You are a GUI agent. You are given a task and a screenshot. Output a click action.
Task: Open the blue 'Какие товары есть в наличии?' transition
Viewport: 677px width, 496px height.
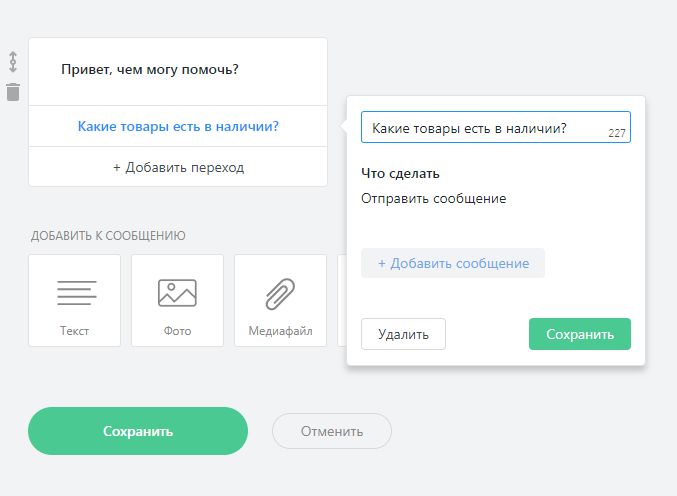tap(178, 126)
